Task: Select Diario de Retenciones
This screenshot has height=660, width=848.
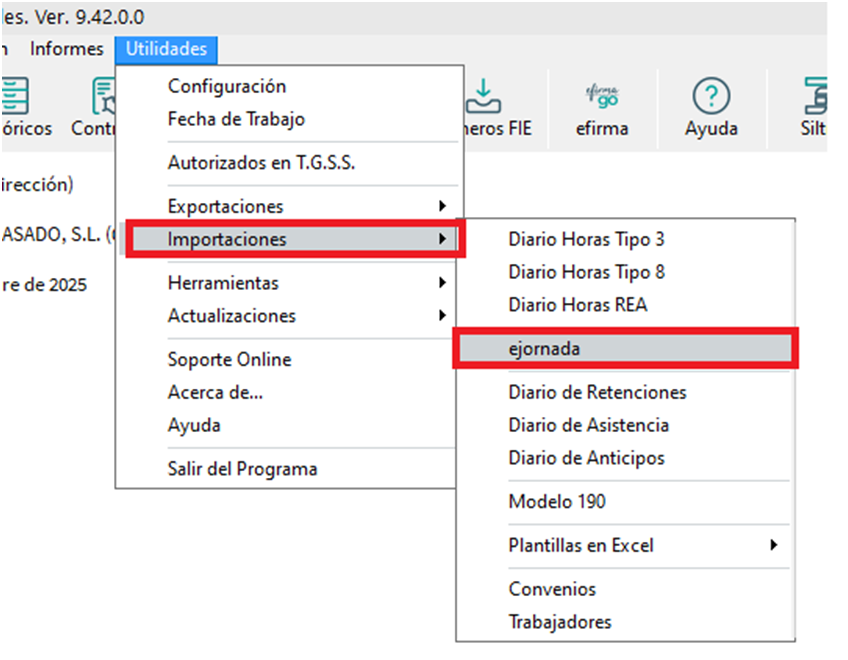Action: click(x=597, y=392)
